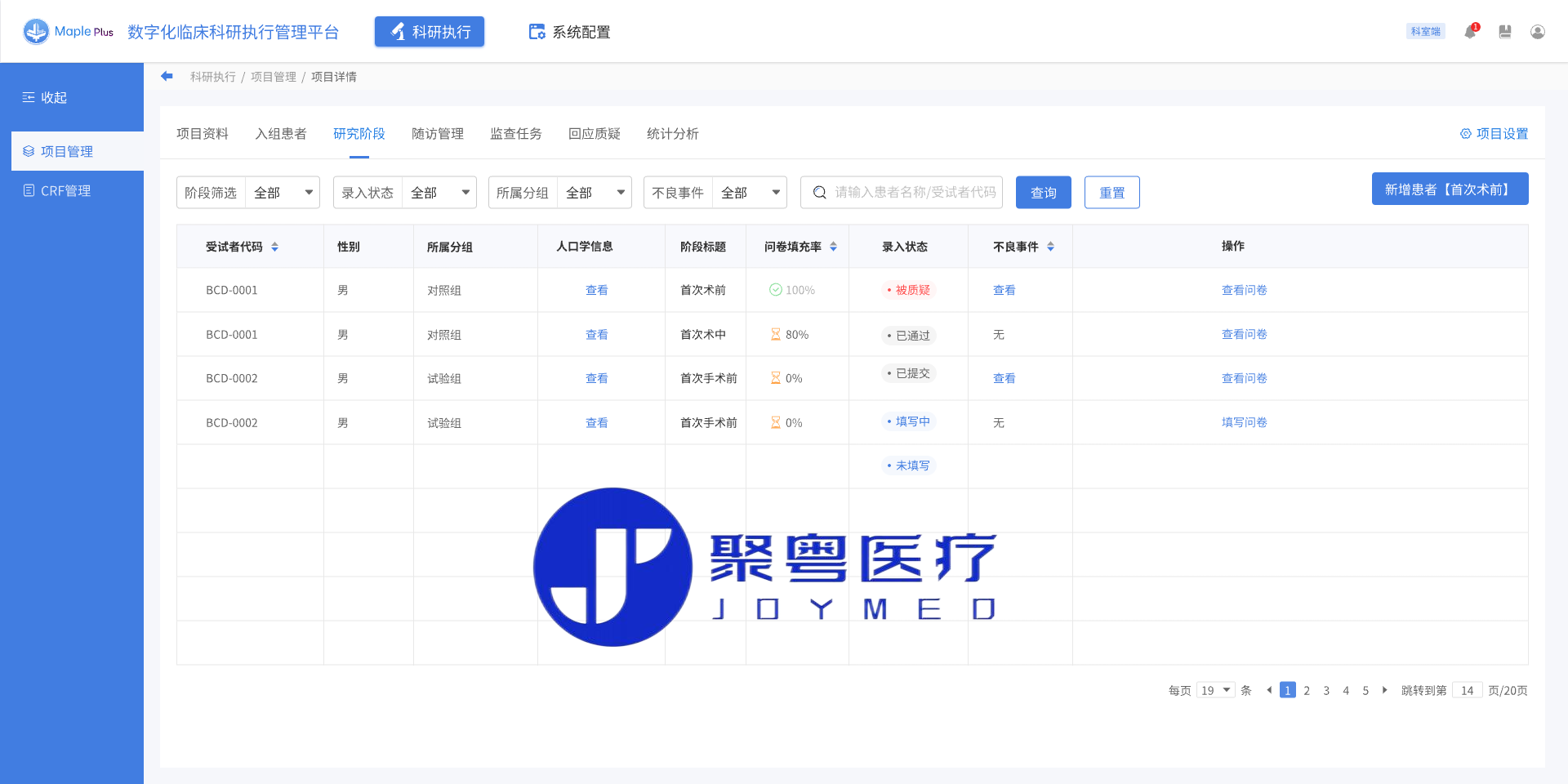1568x784 pixels.
Task: Open per-page count dropdown
Action: (x=1215, y=690)
